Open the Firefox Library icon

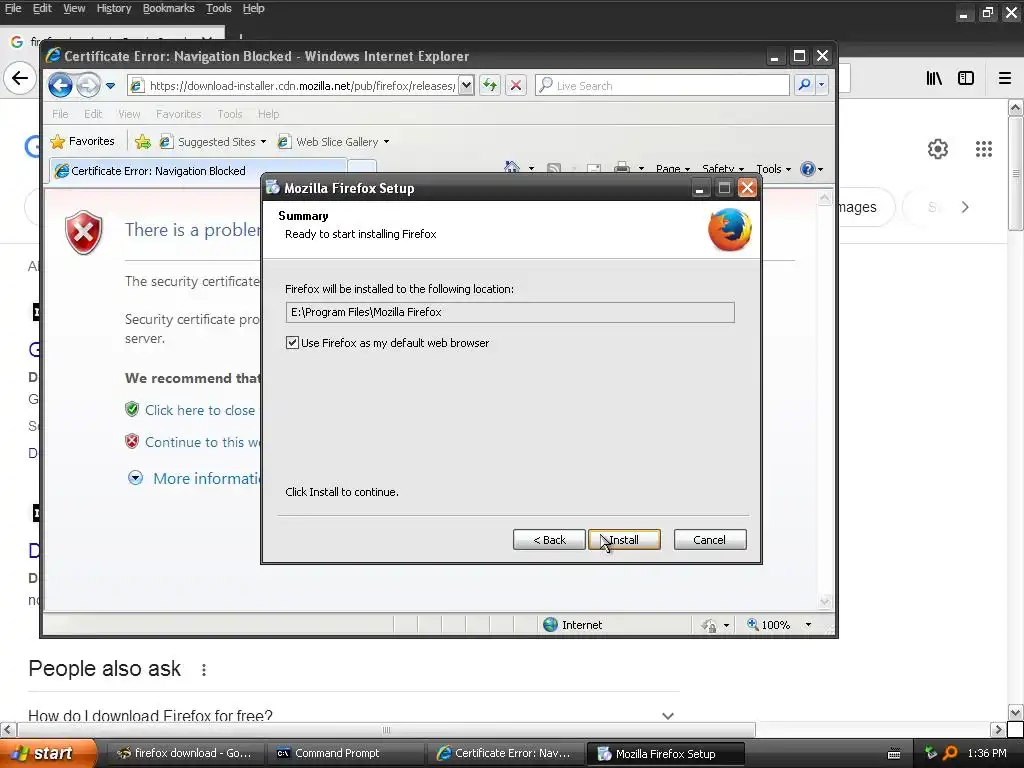pyautogui.click(x=934, y=78)
